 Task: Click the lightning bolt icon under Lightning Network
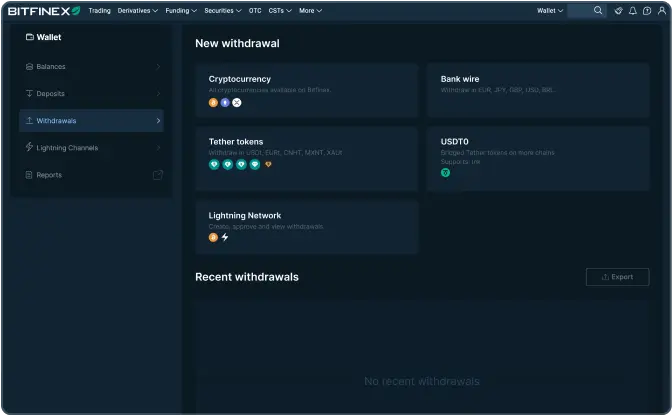[x=225, y=237]
